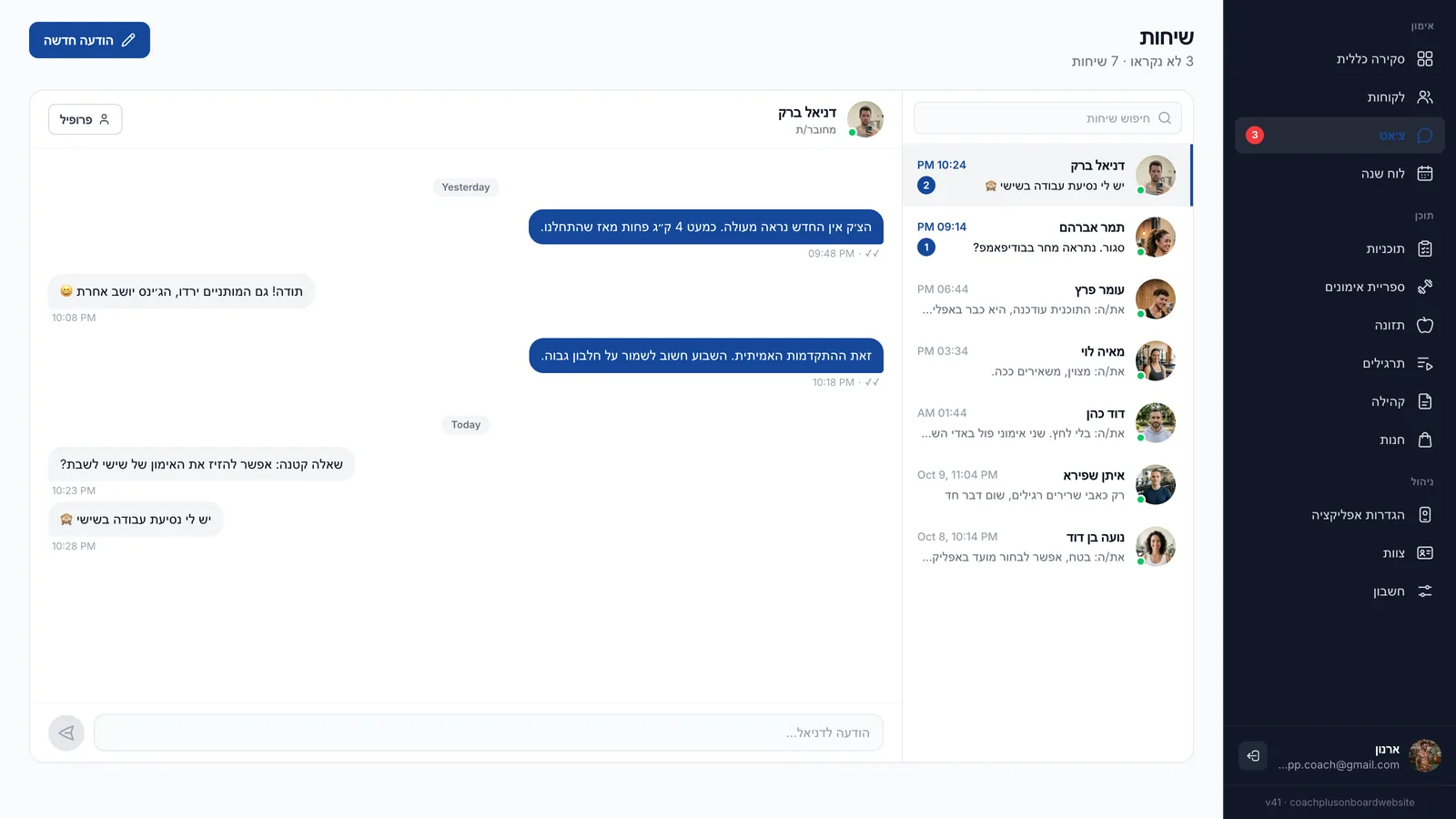This screenshot has height=819, width=1456.
Task: Click ארנון's profile avatar in sidebar
Action: click(1425, 756)
